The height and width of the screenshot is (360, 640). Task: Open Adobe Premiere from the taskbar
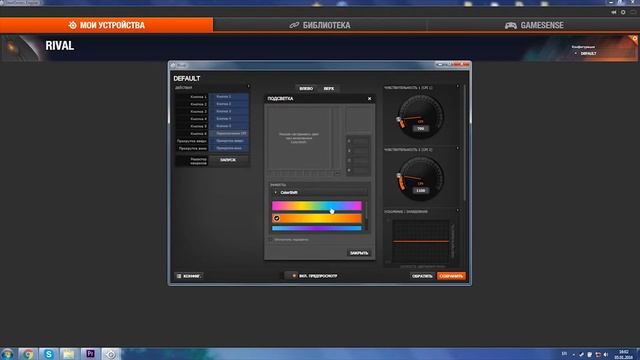(x=90, y=354)
